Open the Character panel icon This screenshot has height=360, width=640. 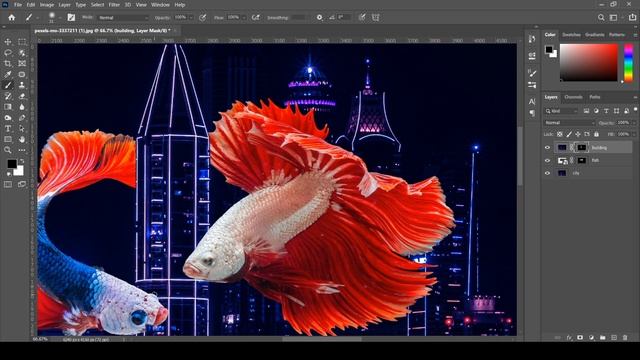pyautogui.click(x=532, y=101)
